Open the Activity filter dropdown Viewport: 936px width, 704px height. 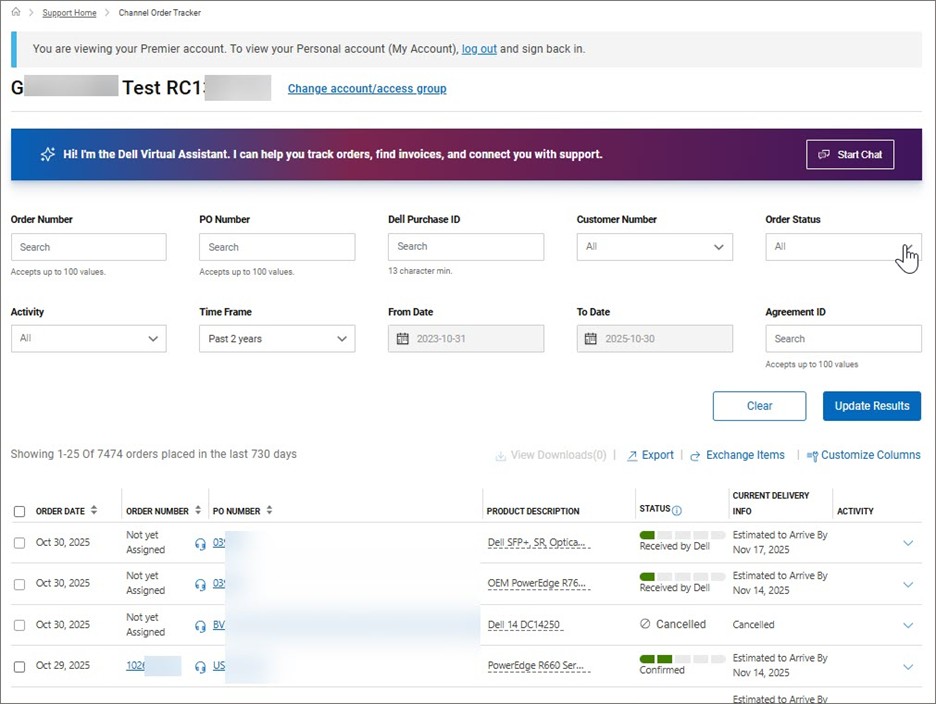tap(88, 339)
